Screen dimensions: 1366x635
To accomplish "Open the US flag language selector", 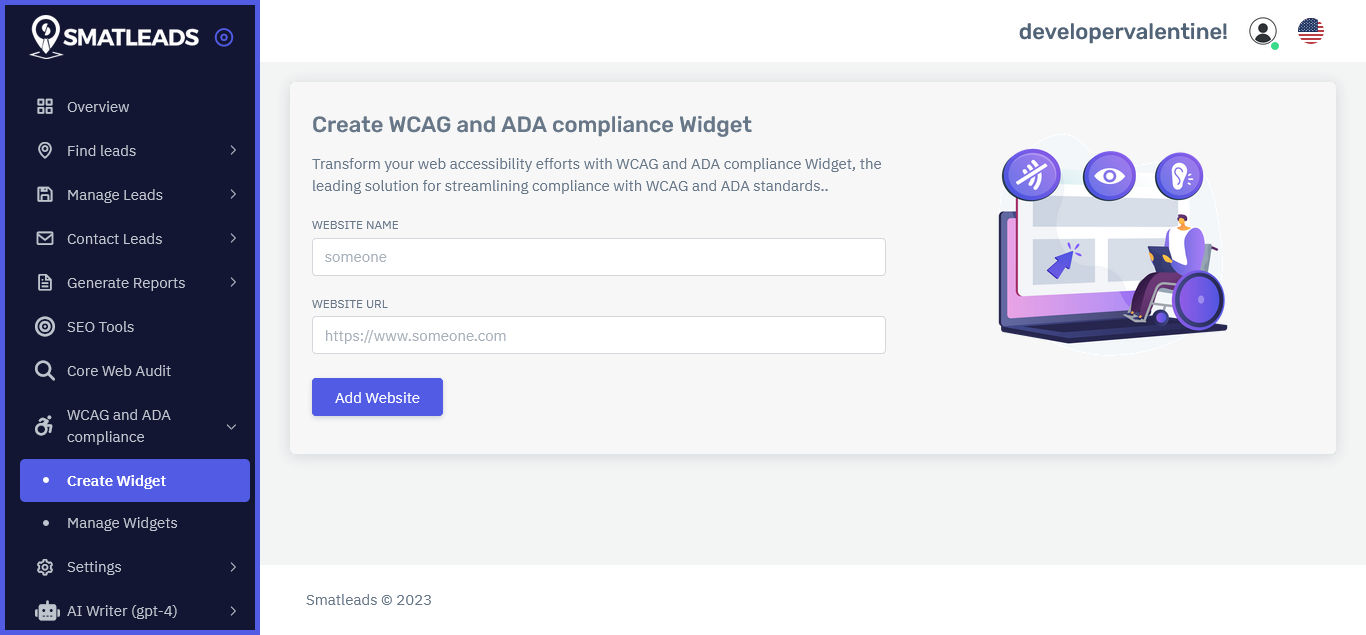I will coord(1311,31).
